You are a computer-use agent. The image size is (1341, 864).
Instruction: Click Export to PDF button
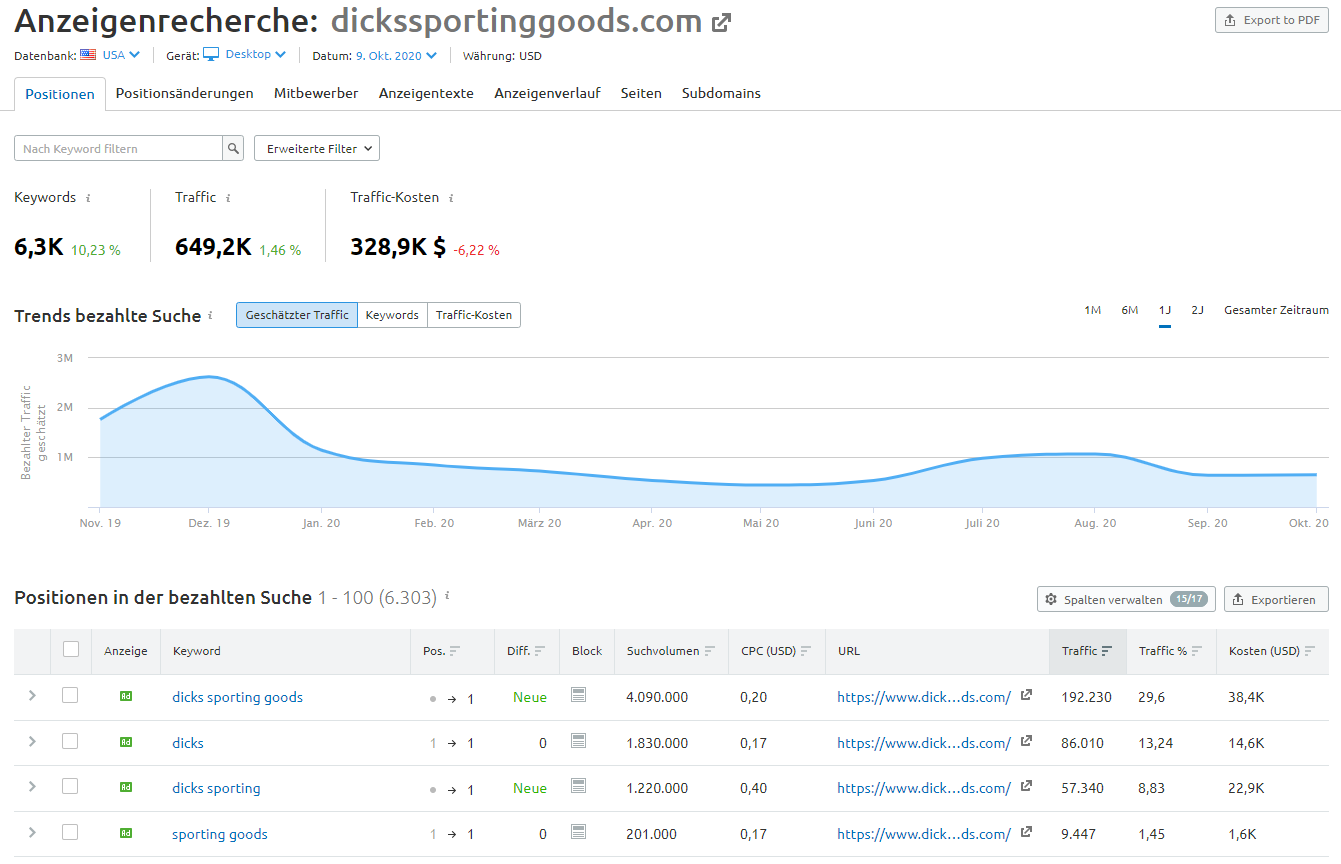pyautogui.click(x=1272, y=20)
